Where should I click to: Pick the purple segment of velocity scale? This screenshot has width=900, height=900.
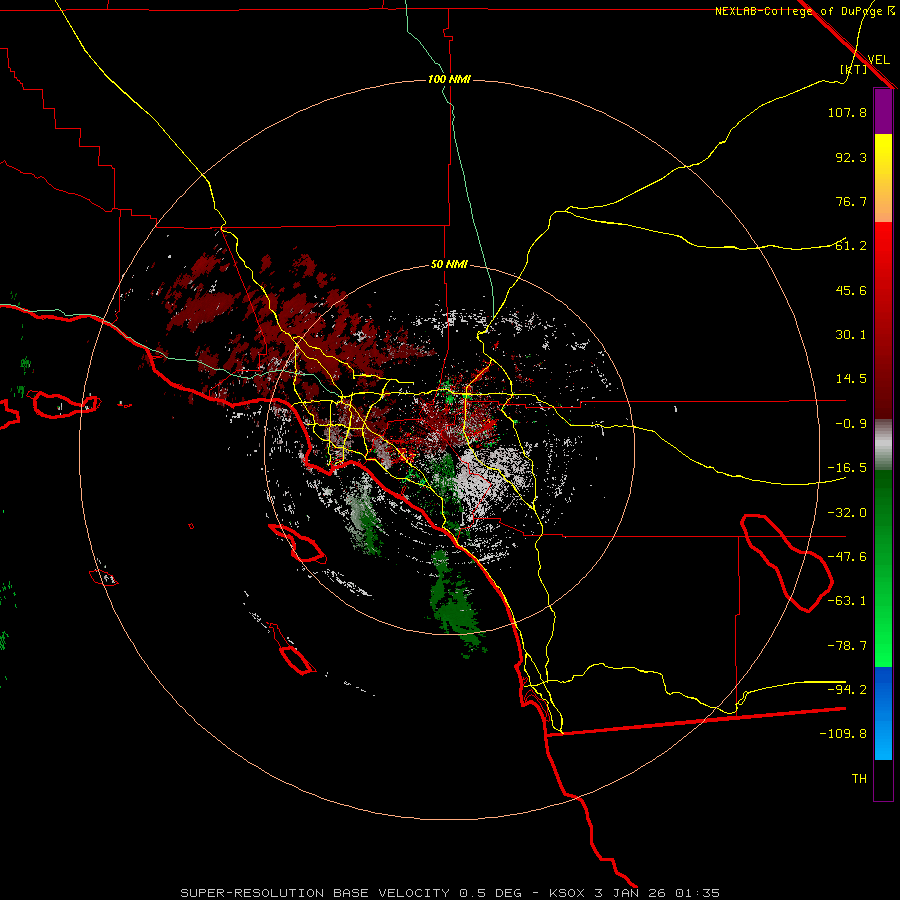[883, 111]
